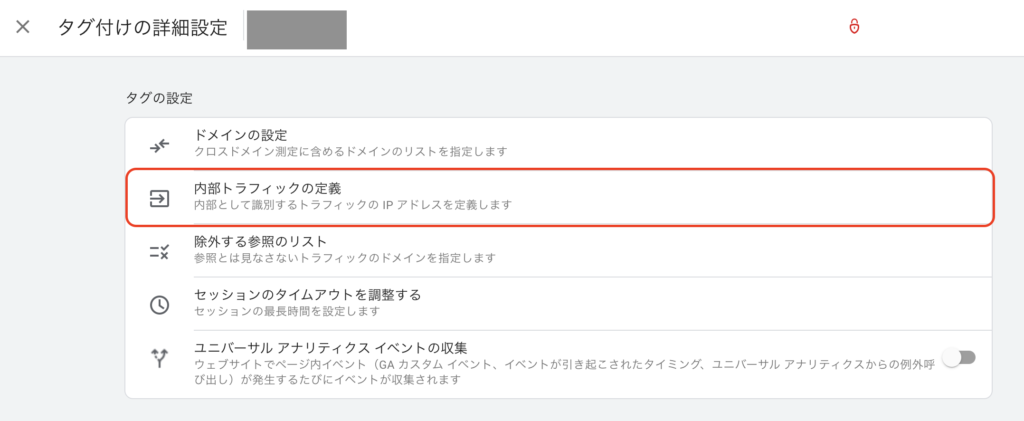1024x421 pixels.
Task: Click the gray redacted box in header
Action: click(x=297, y=30)
